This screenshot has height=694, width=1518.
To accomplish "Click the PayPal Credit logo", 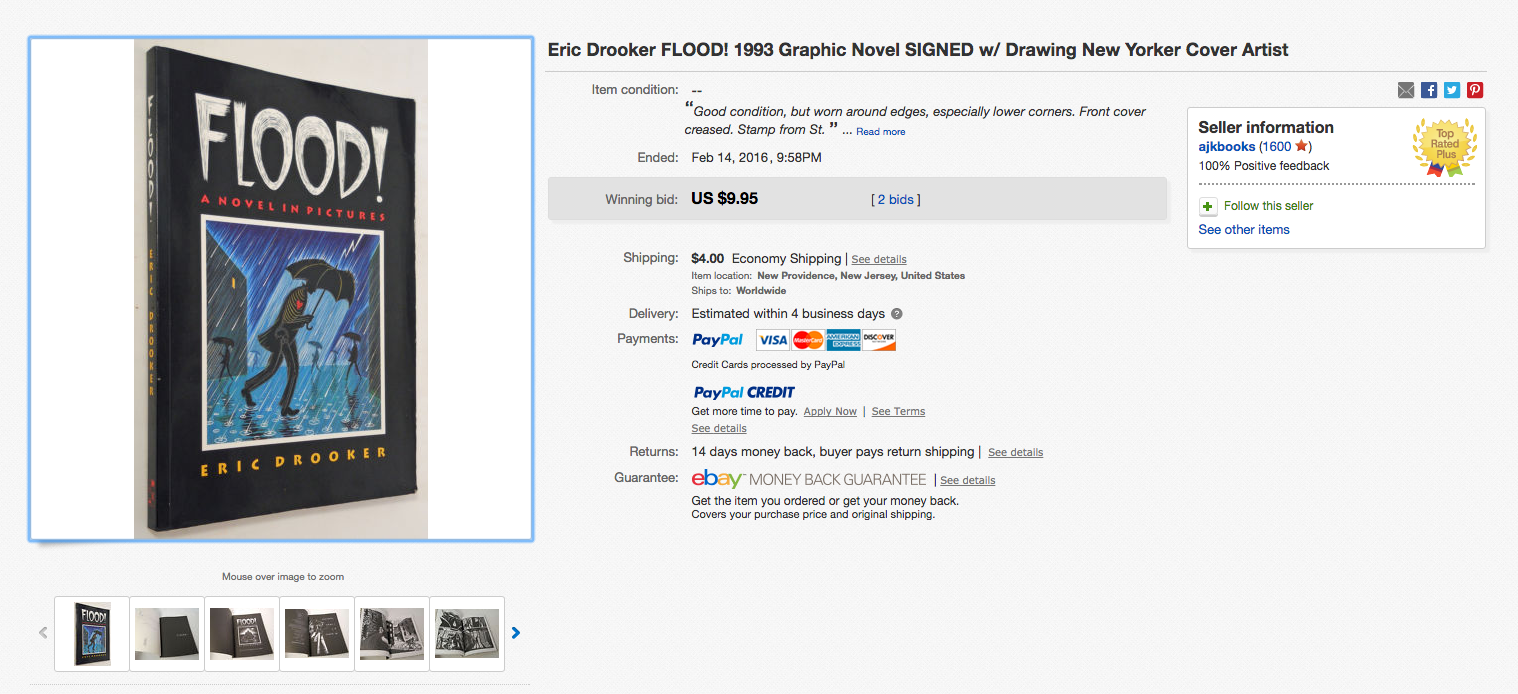I will pyautogui.click(x=744, y=392).
